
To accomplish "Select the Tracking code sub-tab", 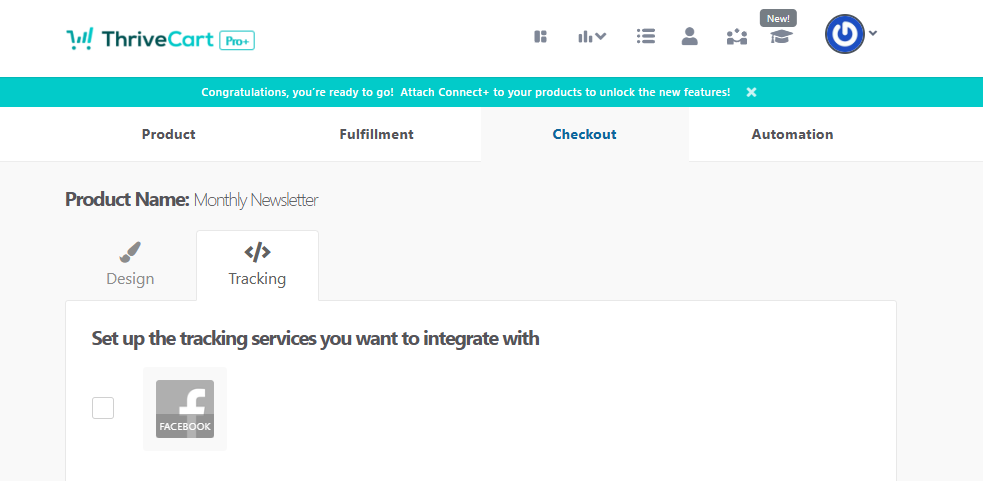I will point(257,265).
